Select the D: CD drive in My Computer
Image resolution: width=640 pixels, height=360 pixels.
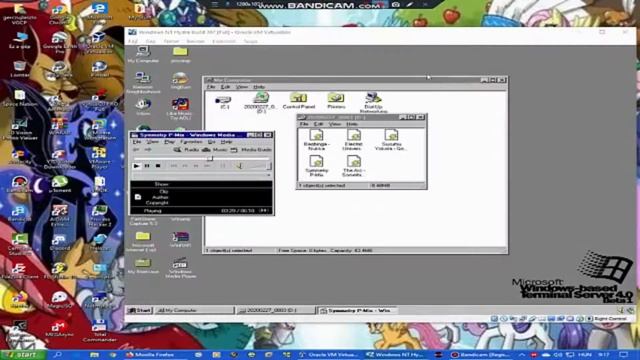coord(260,102)
